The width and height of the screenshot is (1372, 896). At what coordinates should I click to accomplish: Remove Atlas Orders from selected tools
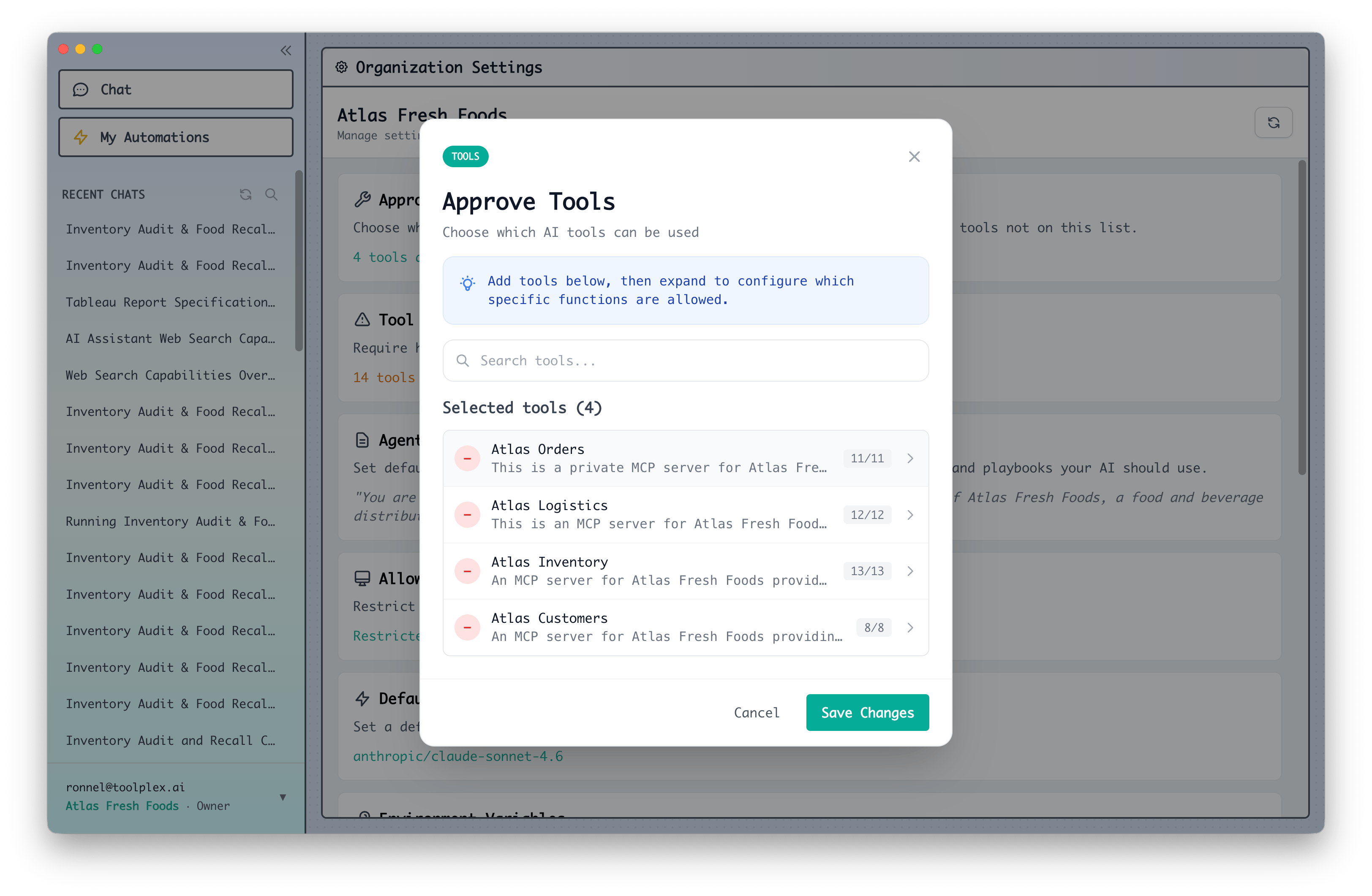(x=468, y=458)
